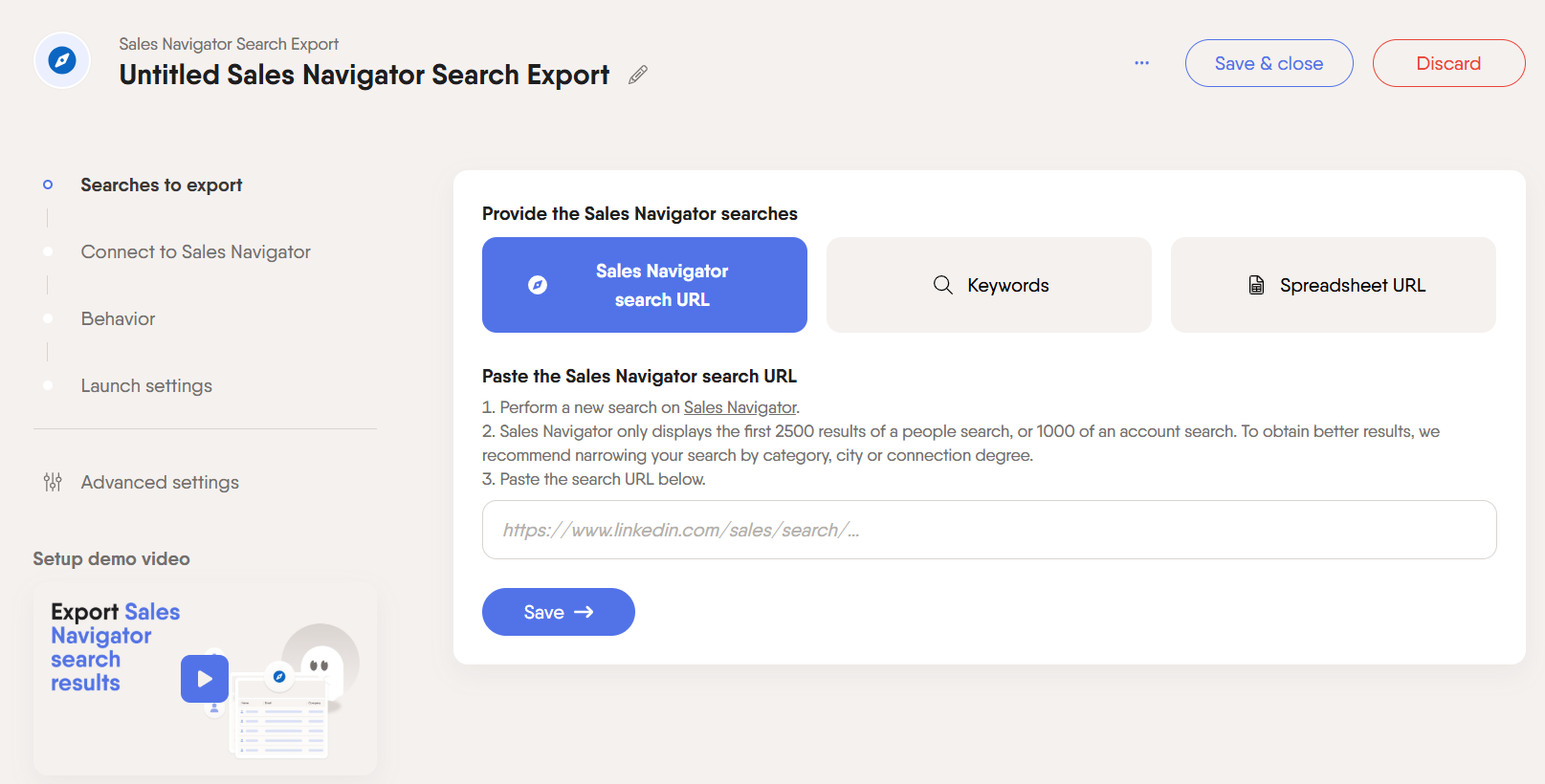
Task: Click the compass icon in the search URL card
Action: [x=538, y=285]
